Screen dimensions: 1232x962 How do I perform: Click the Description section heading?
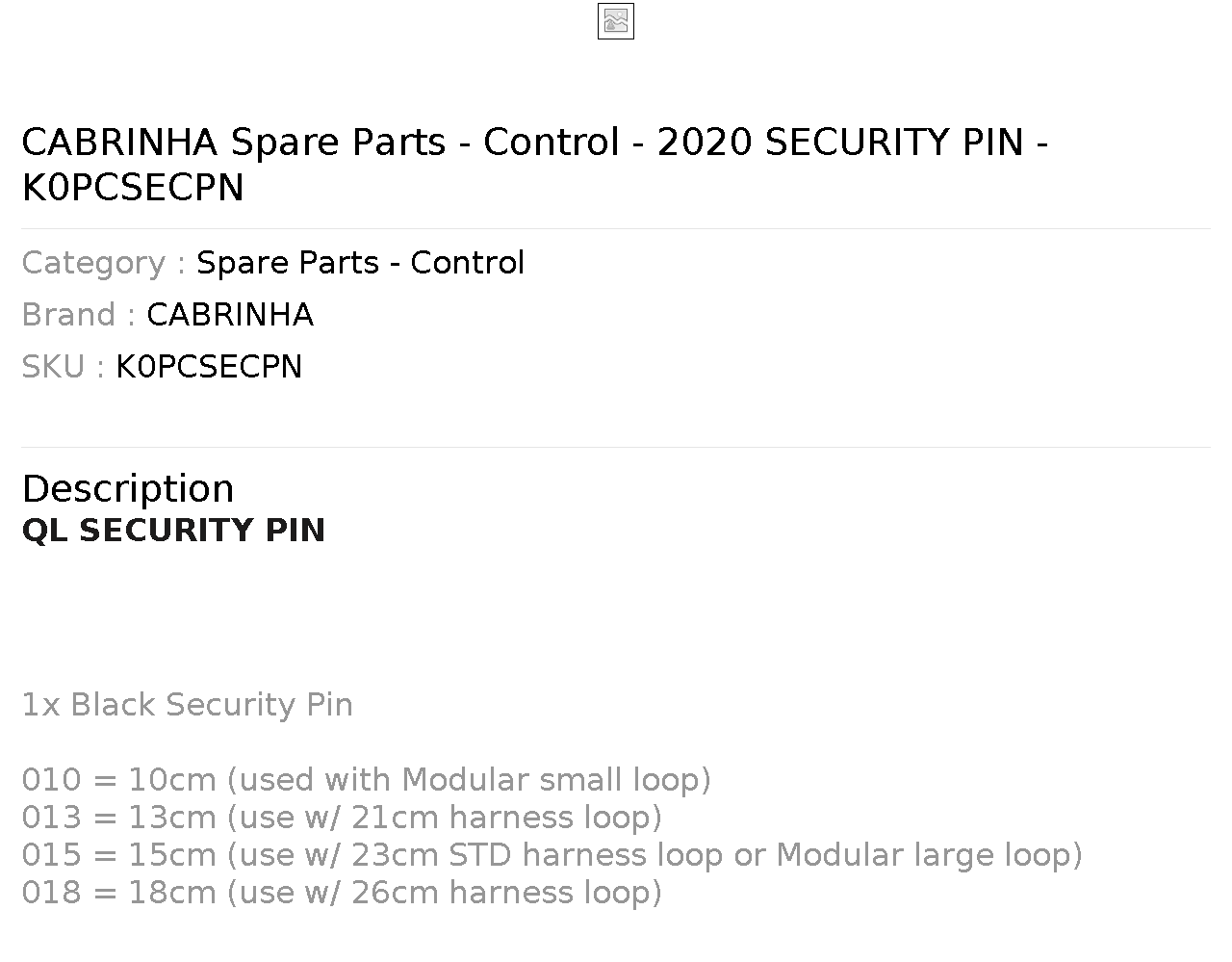coord(128,489)
